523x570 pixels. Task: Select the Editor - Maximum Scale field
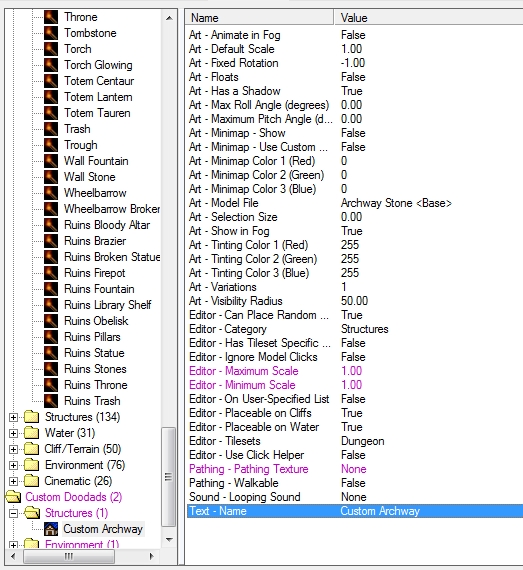click(x=355, y=371)
